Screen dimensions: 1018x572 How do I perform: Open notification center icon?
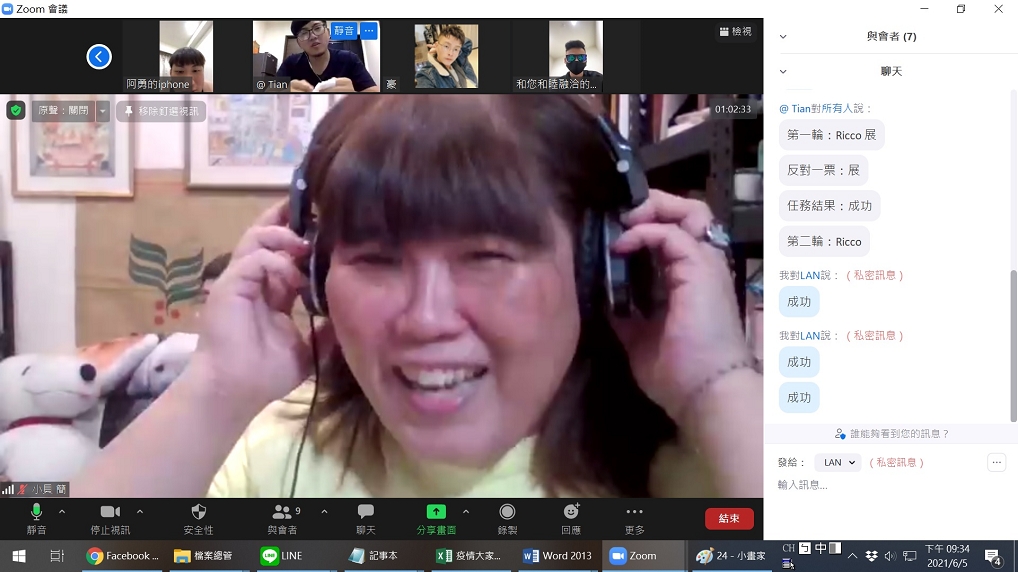point(993,556)
